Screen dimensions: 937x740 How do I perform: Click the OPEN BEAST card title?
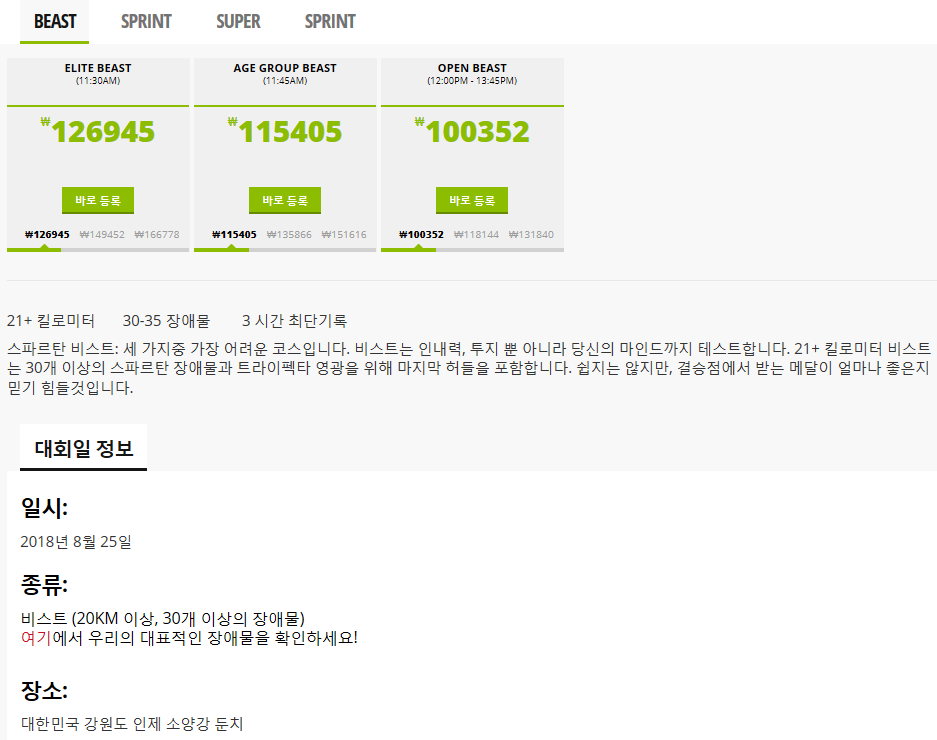[x=472, y=68]
